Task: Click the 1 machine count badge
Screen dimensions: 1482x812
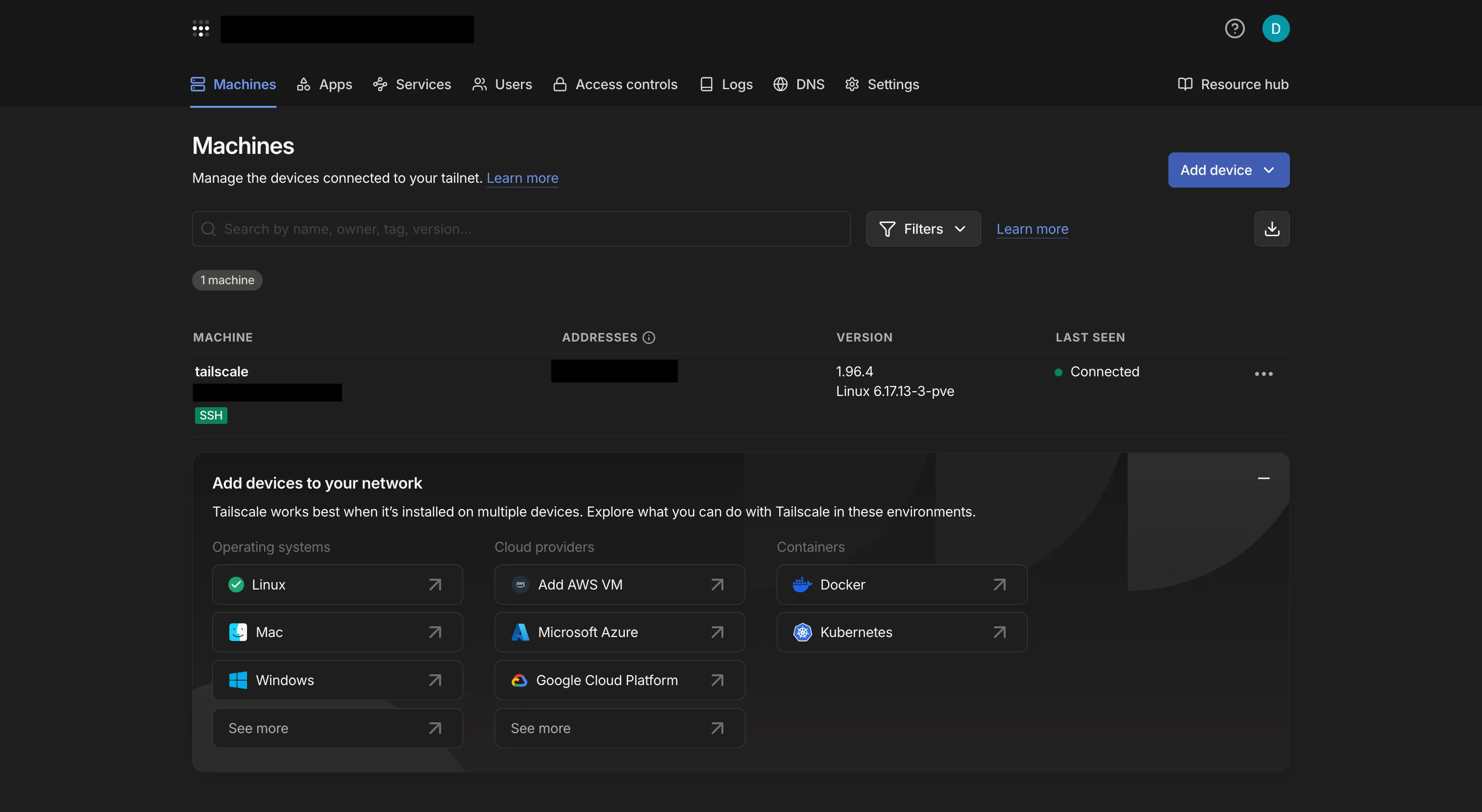Action: 227,280
